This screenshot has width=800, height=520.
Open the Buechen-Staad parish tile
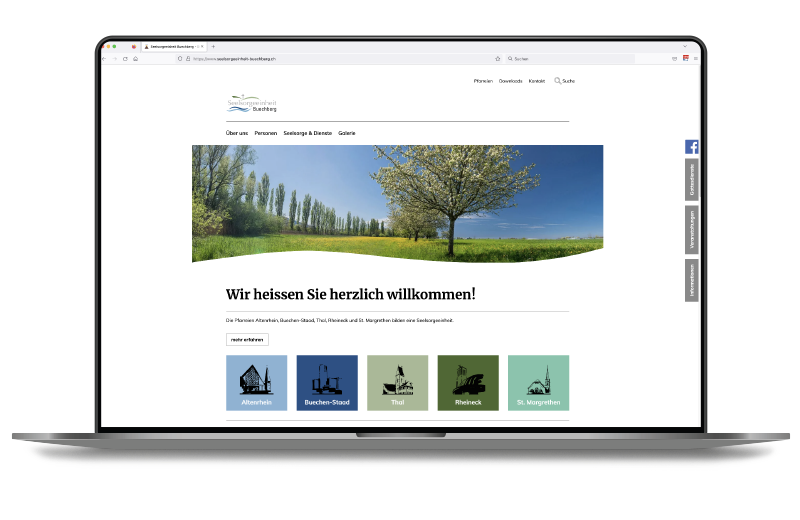click(327, 383)
